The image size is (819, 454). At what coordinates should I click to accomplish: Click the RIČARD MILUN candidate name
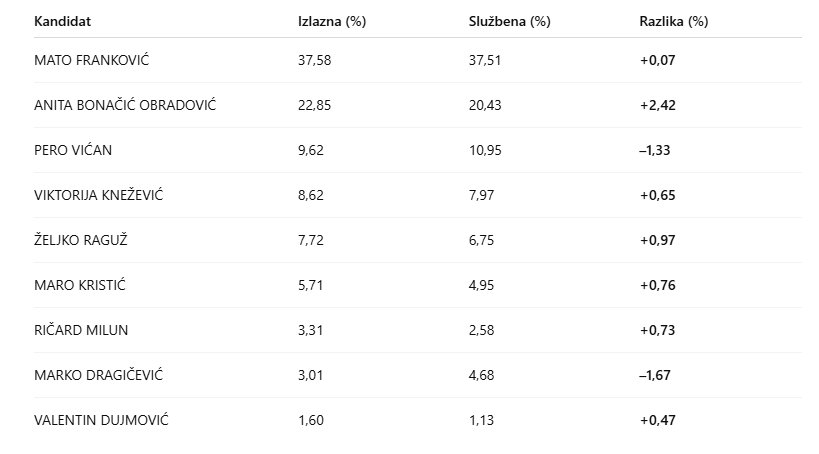click(81, 330)
